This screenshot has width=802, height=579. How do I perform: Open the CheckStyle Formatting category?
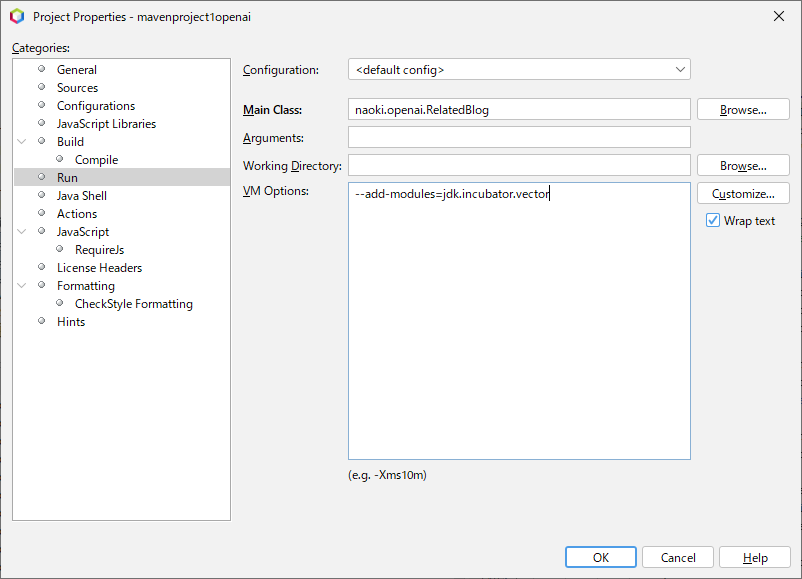coord(133,303)
